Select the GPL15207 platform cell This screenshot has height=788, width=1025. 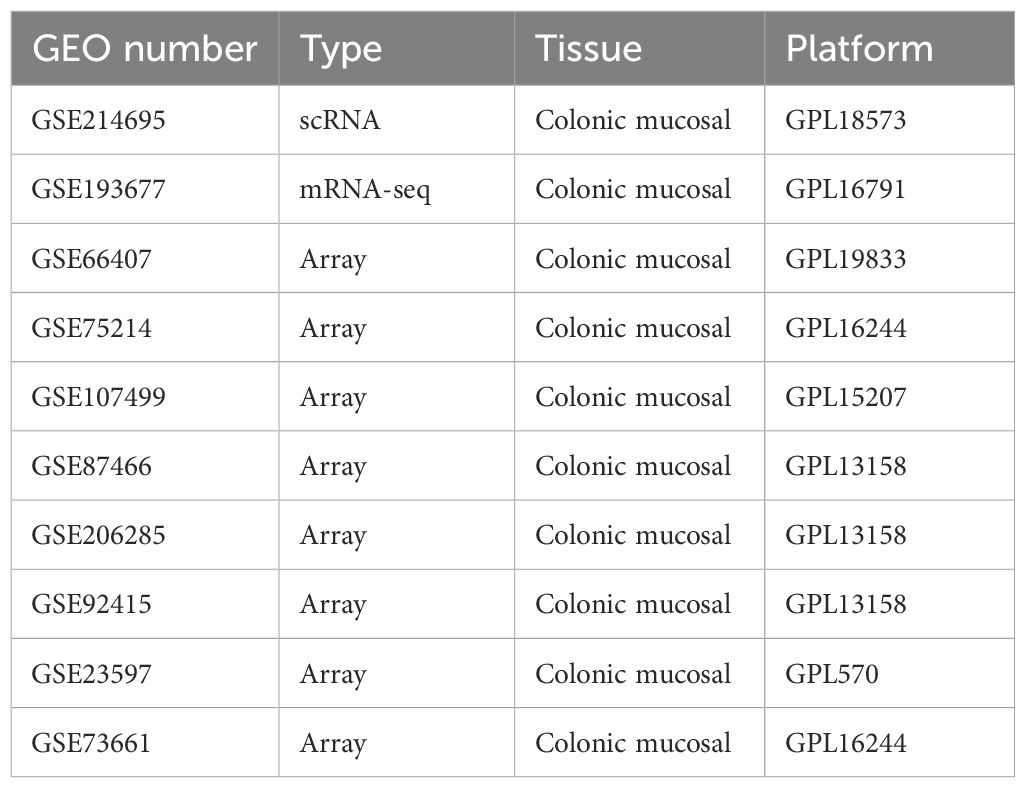tap(845, 397)
